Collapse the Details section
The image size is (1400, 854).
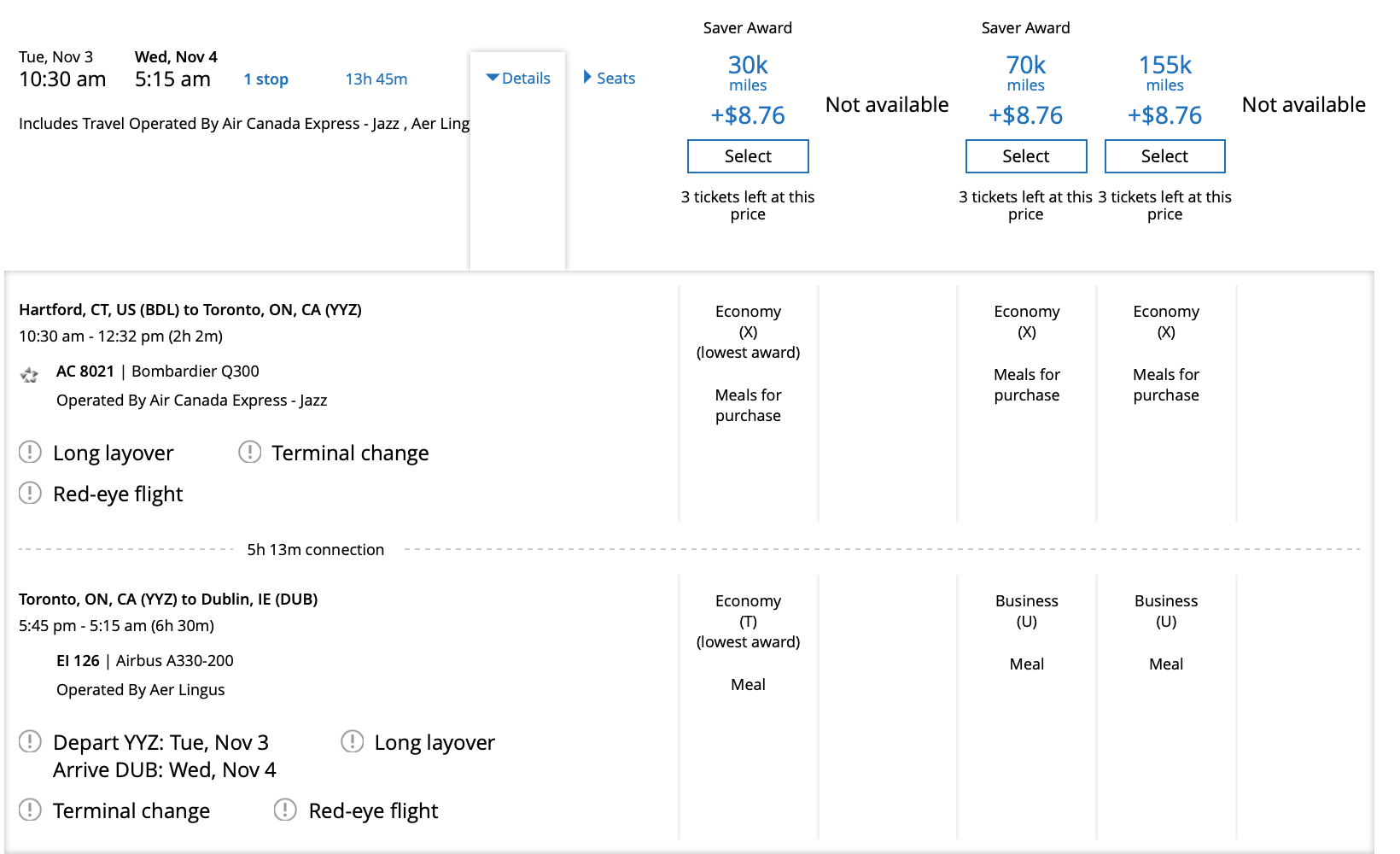click(516, 78)
